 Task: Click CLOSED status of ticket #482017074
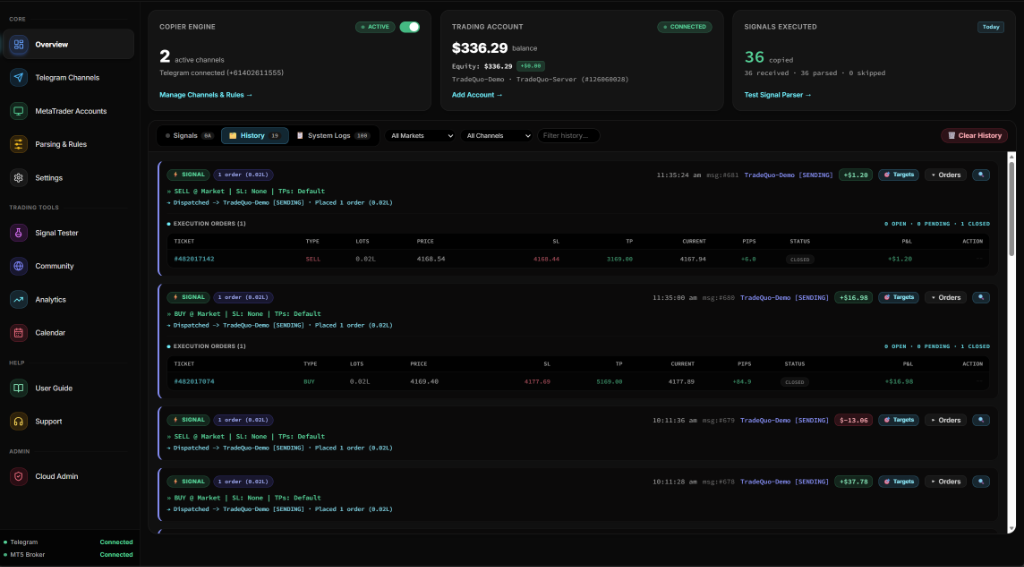(795, 382)
